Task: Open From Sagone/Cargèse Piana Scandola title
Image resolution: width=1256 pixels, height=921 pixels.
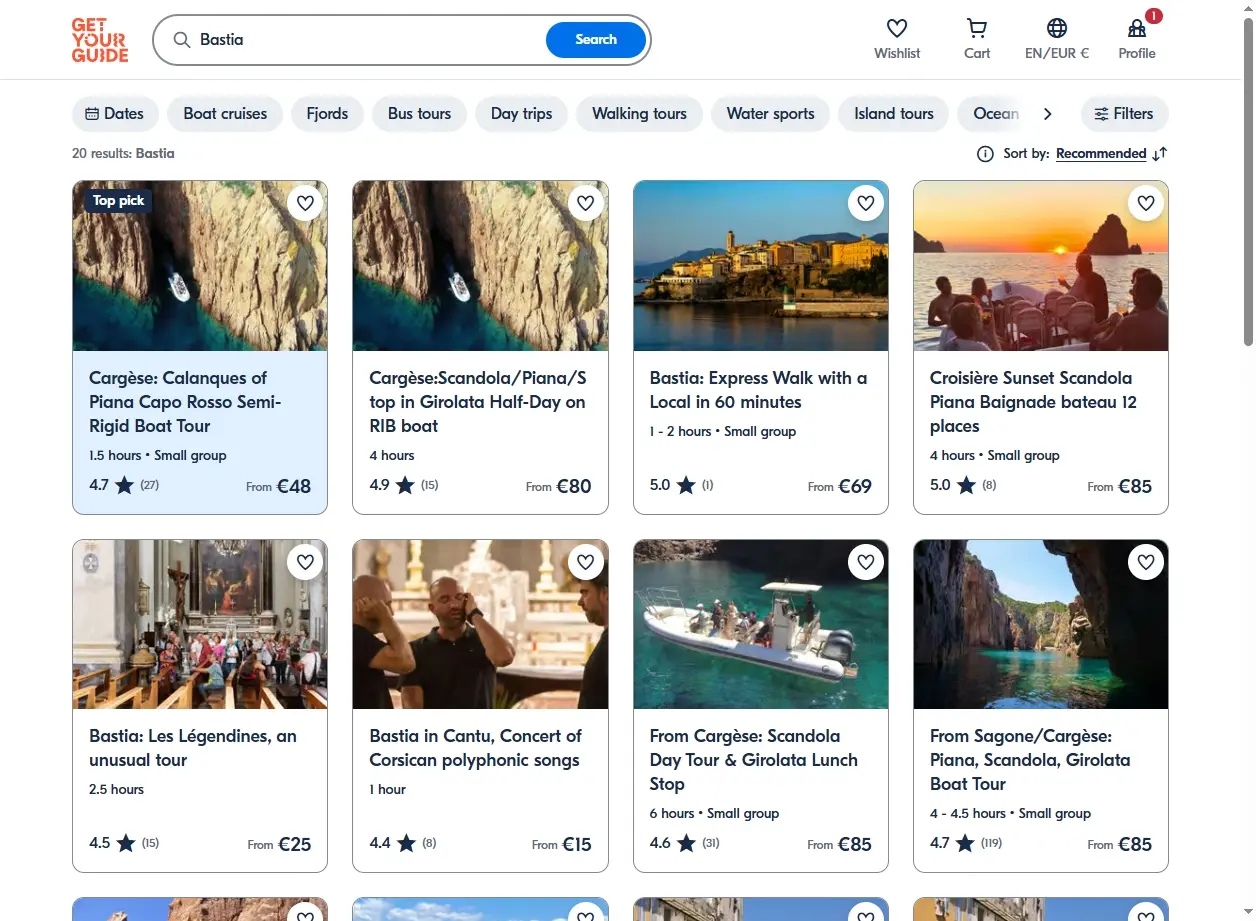Action: [1030, 760]
